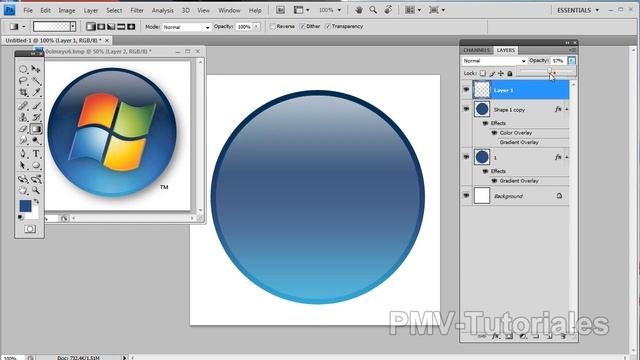Toggle Quick Mask mode button
Image resolution: width=640 pixels, height=360 pixels.
coord(30,229)
